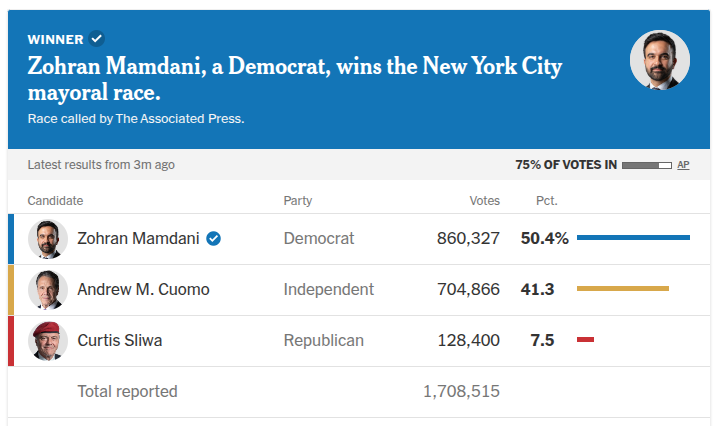
Task: Select the Andrew M. Cuomo name
Action: tap(143, 290)
